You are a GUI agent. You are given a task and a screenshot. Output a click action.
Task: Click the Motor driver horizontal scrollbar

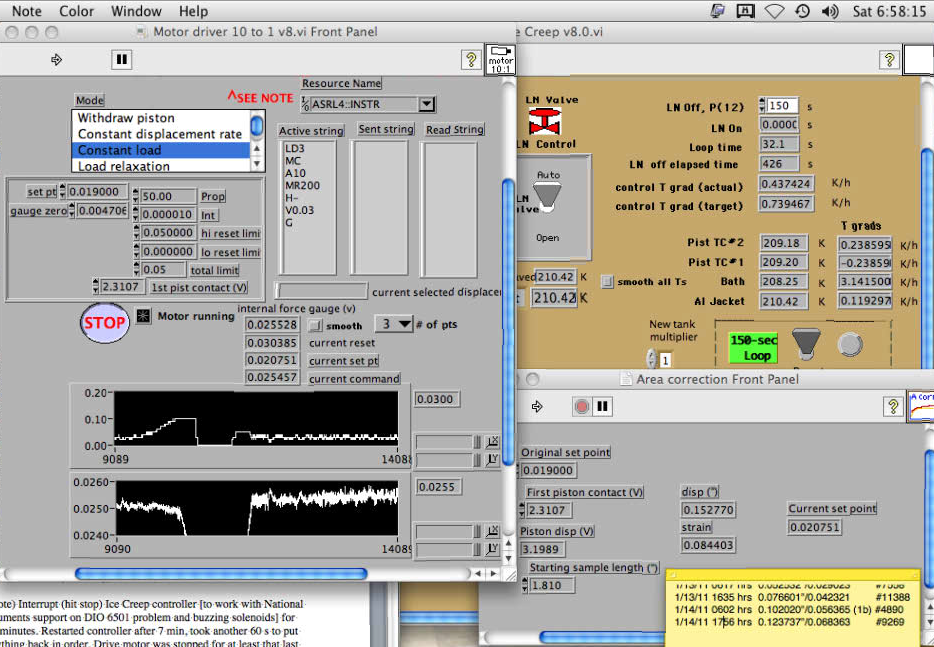click(x=220, y=574)
